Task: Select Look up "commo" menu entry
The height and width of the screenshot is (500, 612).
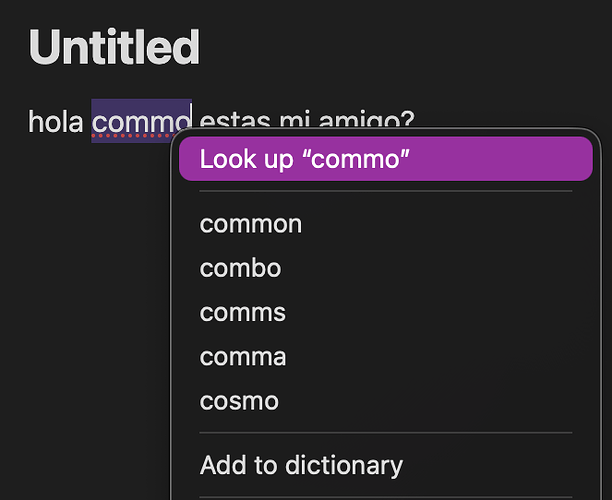Action: (385, 160)
